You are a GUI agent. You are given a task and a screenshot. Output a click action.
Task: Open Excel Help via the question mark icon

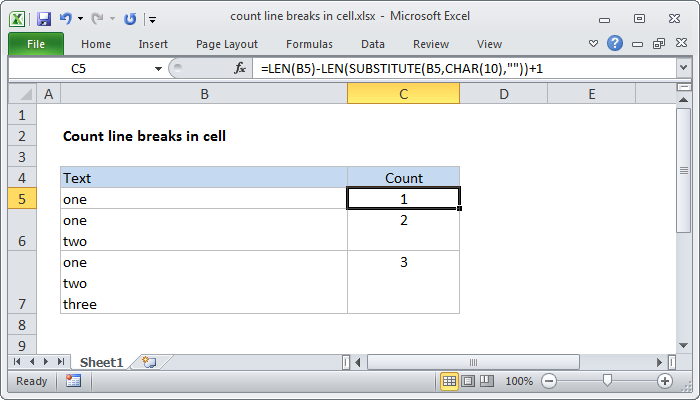tap(616, 44)
